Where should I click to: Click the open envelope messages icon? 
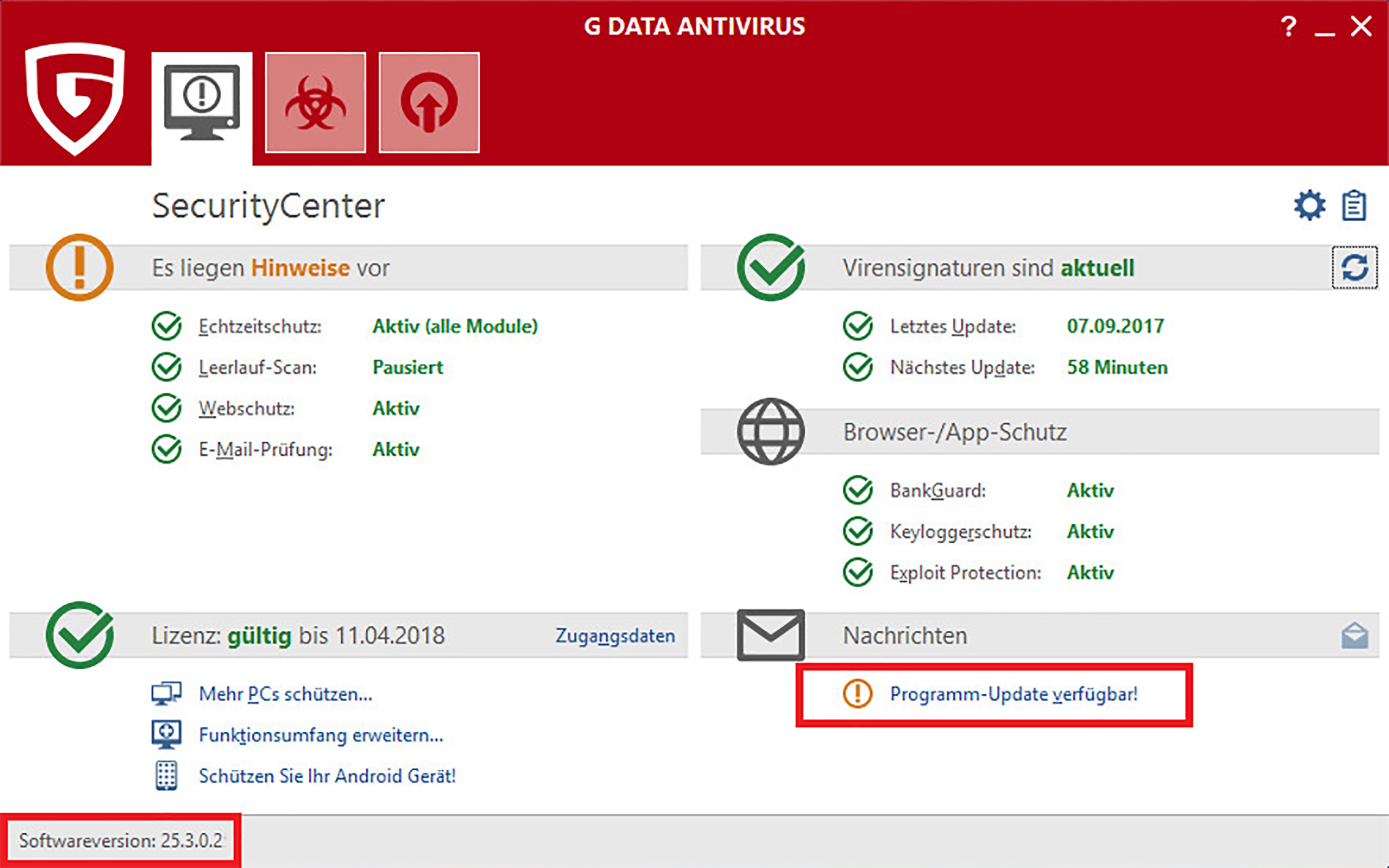click(x=1354, y=636)
